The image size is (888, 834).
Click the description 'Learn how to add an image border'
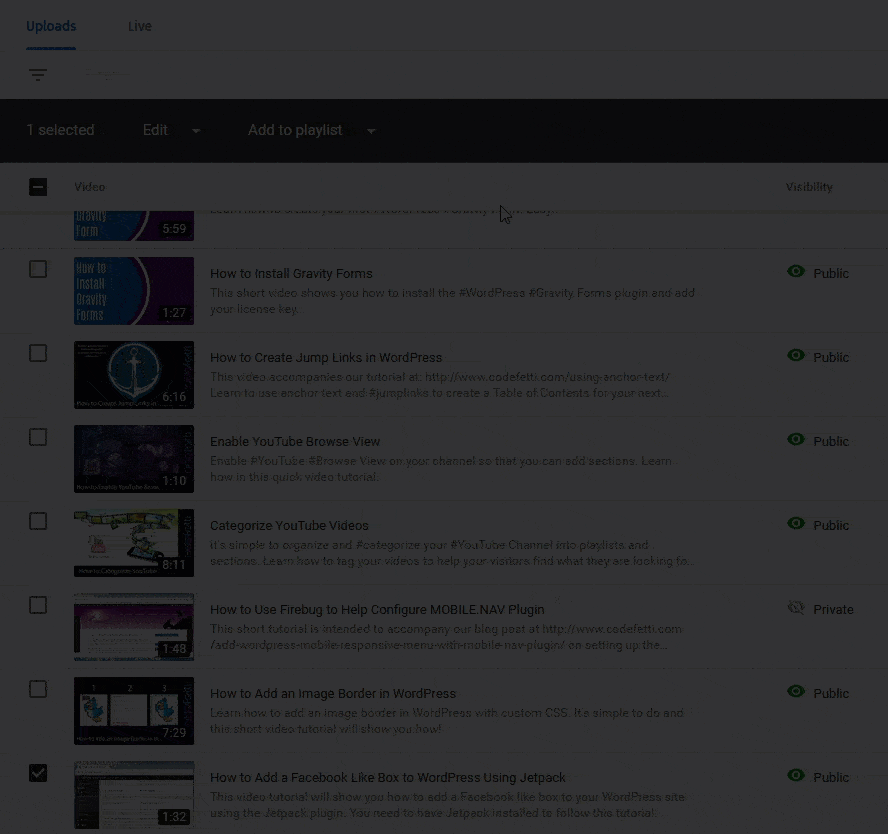tap(447, 721)
